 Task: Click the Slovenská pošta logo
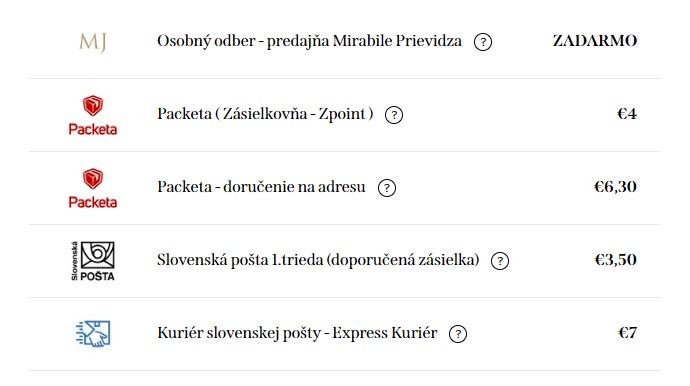(93, 261)
